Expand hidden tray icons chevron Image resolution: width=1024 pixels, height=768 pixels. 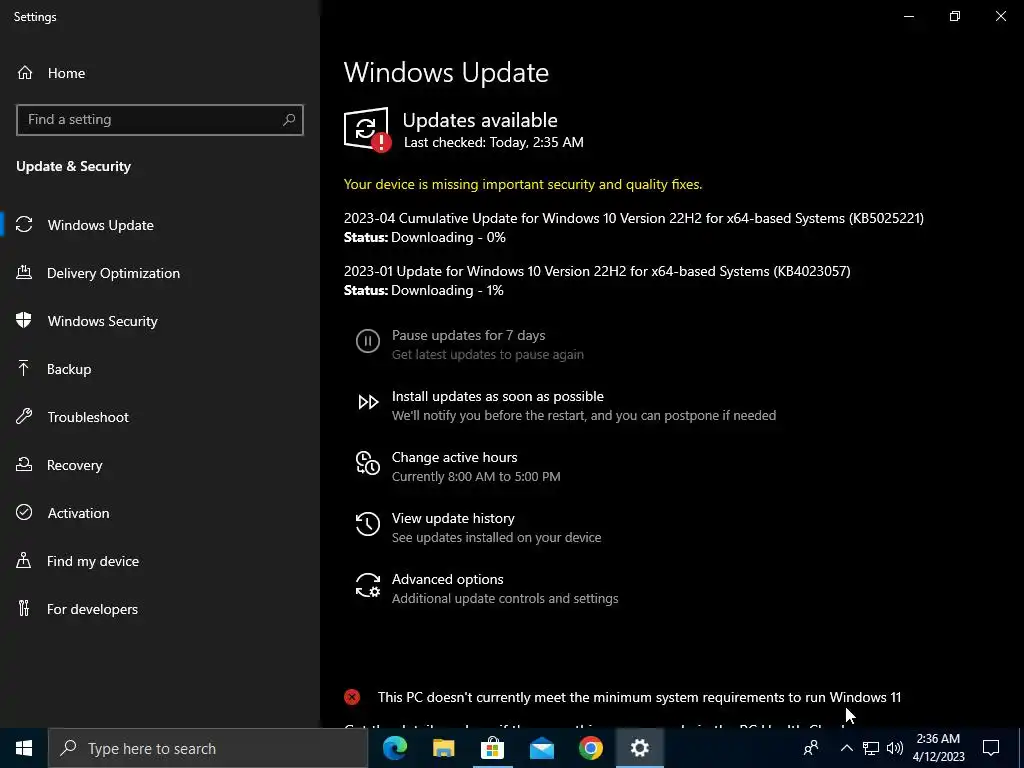pyautogui.click(x=846, y=748)
